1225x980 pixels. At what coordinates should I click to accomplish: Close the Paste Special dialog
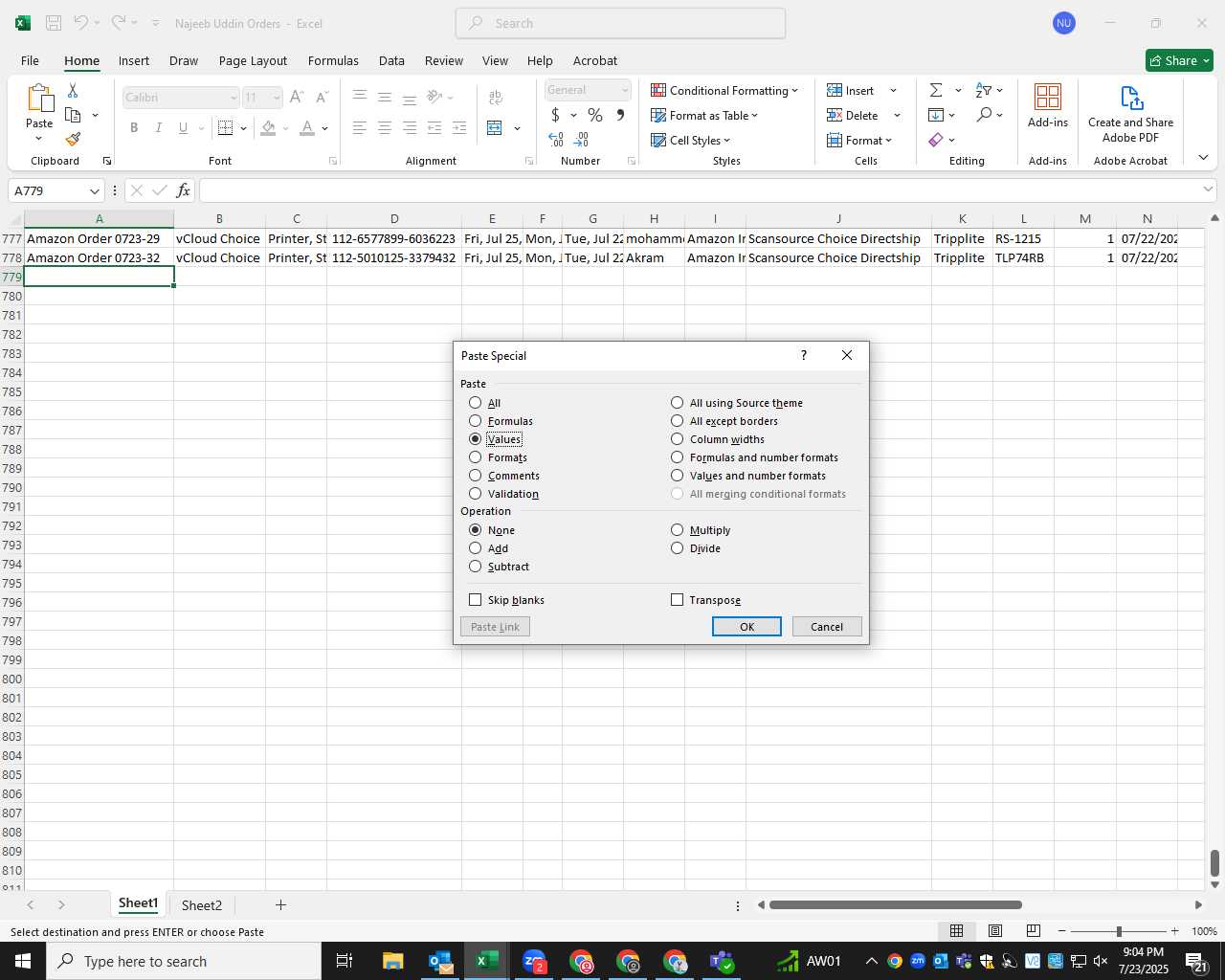click(847, 355)
